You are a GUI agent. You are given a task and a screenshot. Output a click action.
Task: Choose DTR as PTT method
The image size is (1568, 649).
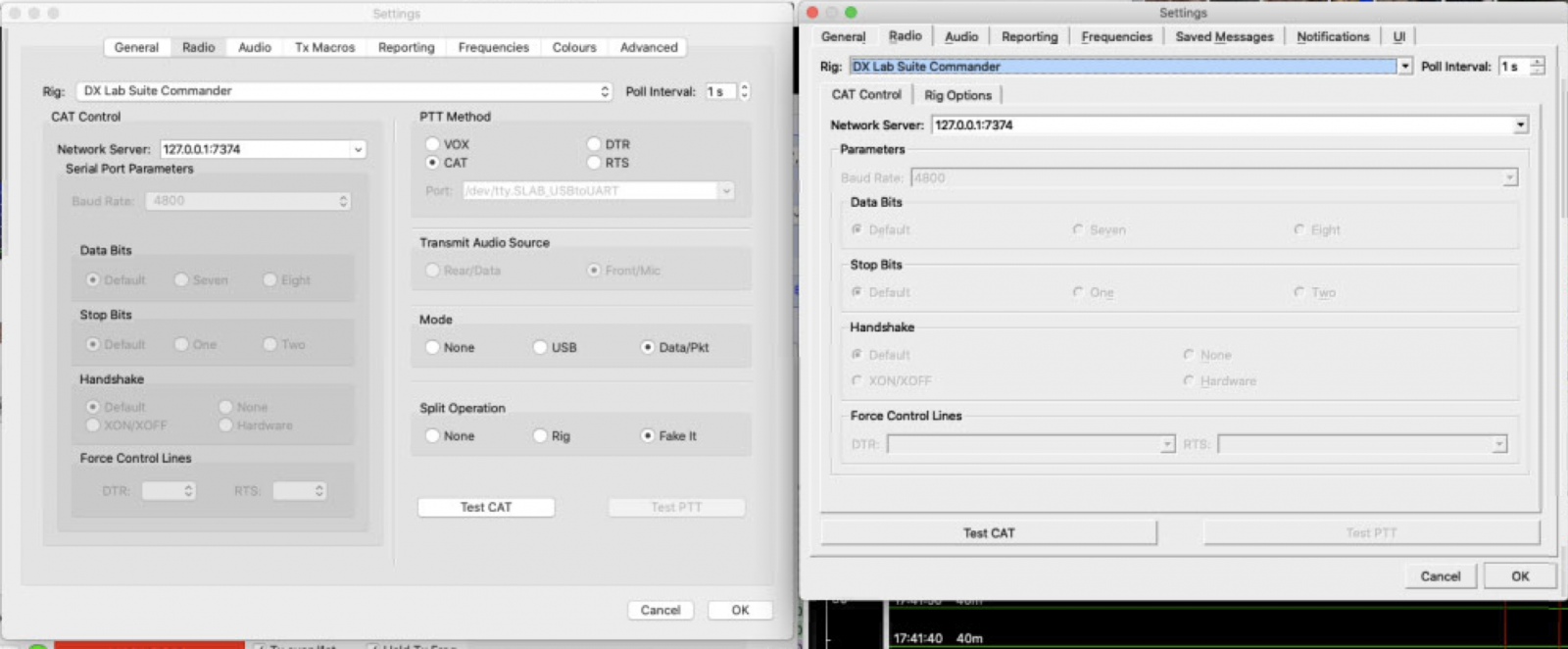pos(594,144)
